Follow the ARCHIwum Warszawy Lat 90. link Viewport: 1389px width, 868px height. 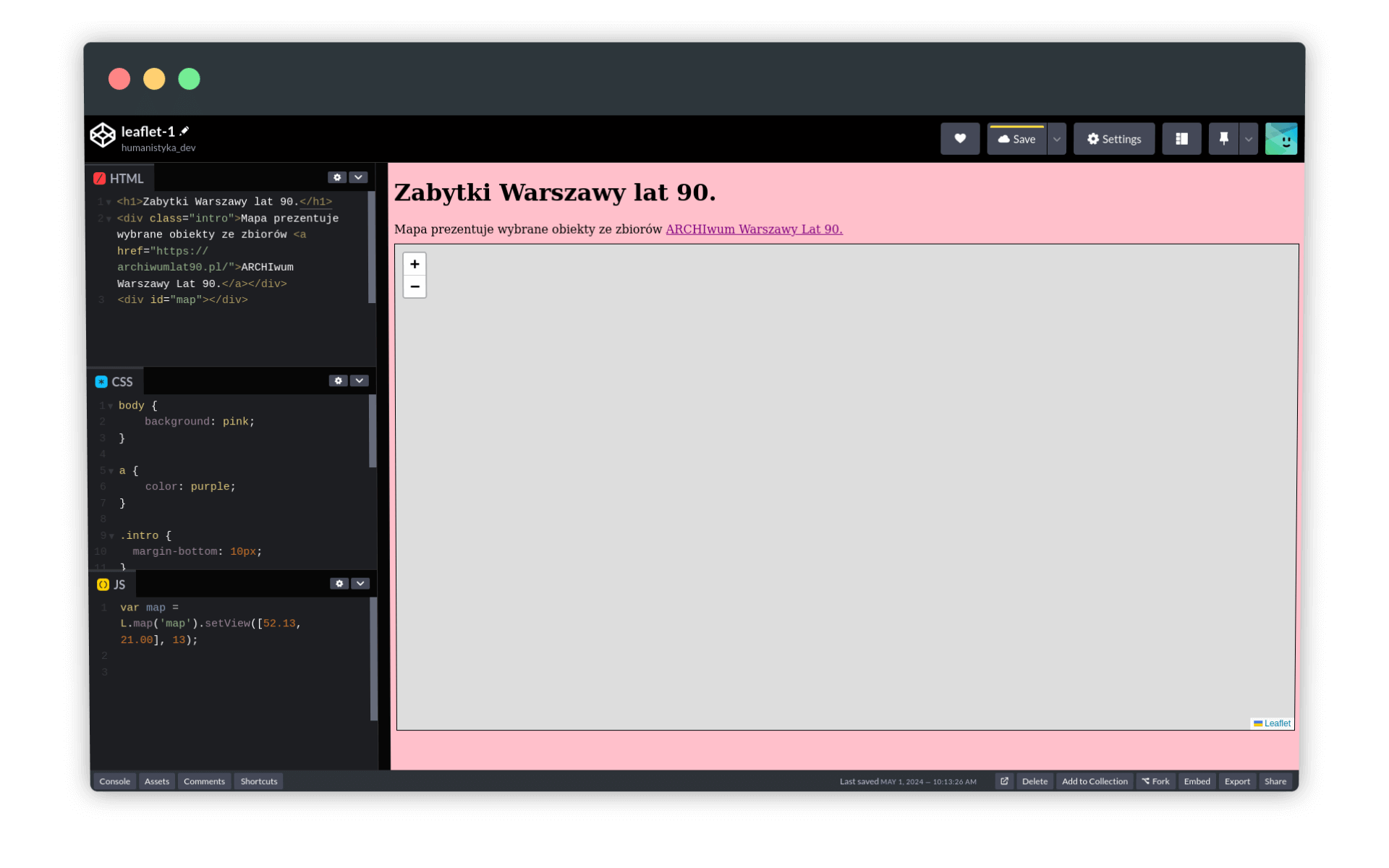[754, 229]
